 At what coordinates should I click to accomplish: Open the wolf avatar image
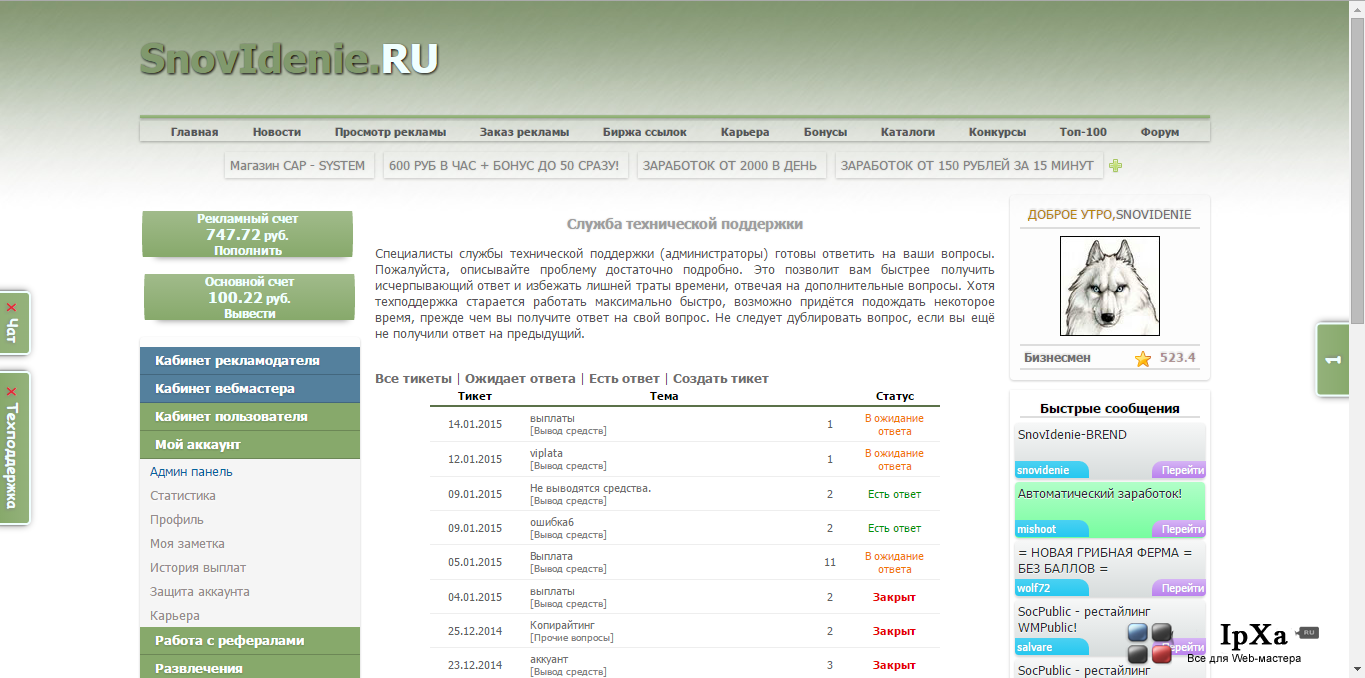1109,286
